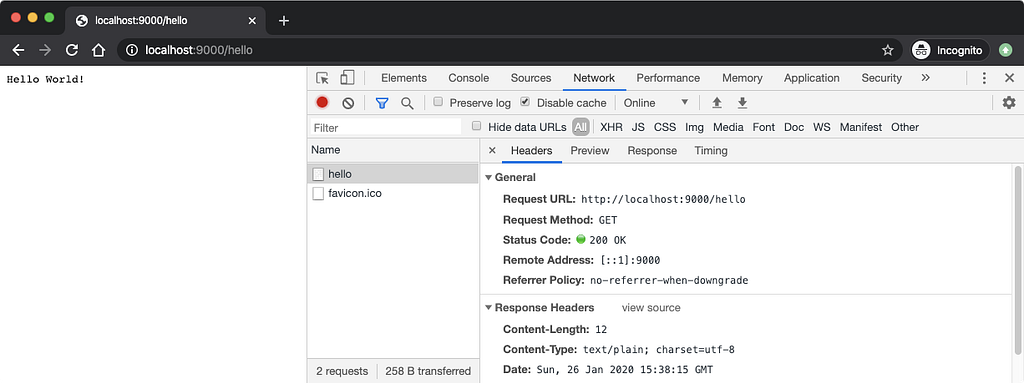Open the Application panel tab
This screenshot has width=1024, height=383.
812,78
